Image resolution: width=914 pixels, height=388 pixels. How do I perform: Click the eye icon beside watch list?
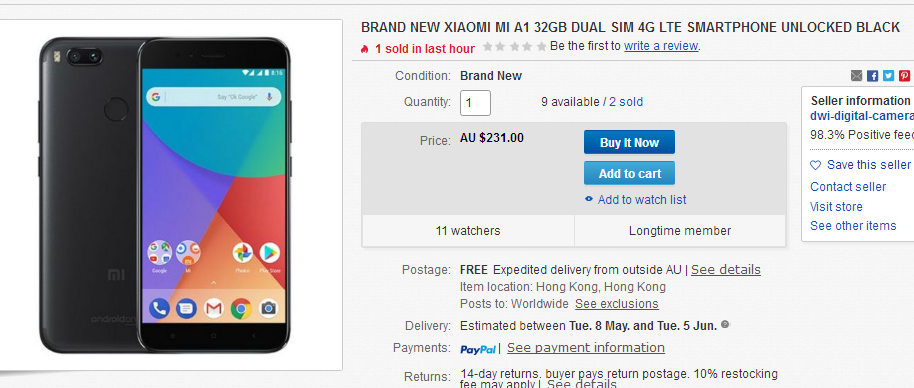click(589, 199)
